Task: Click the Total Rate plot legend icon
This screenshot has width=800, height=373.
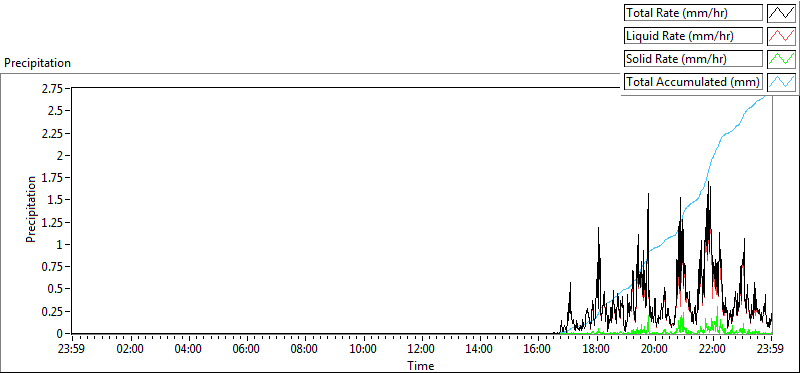Action: click(781, 13)
